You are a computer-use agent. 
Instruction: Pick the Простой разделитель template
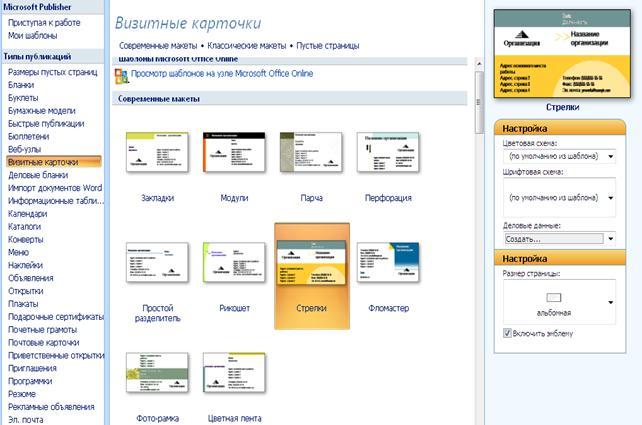click(x=157, y=262)
